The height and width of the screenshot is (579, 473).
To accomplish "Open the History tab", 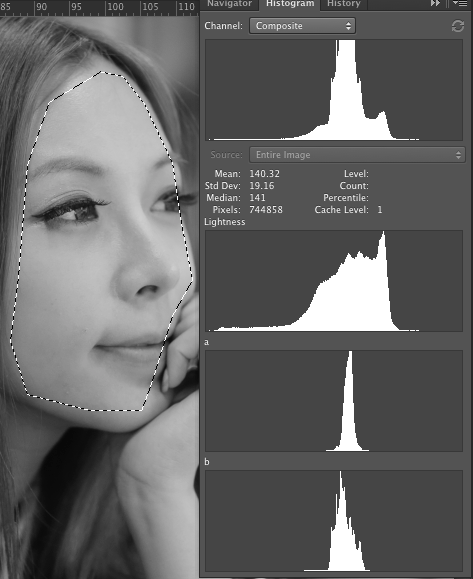I will point(343,4).
